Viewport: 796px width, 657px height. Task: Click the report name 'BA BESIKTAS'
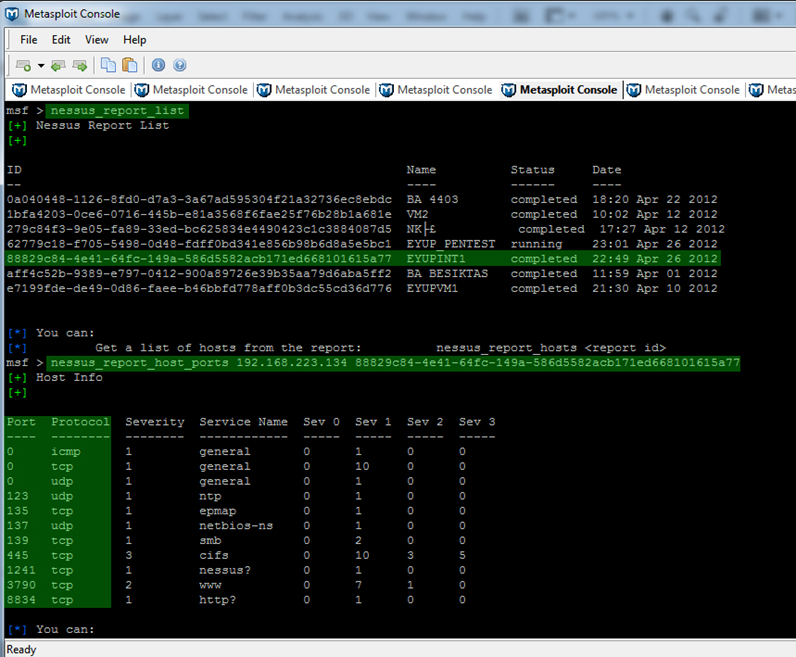click(x=447, y=274)
